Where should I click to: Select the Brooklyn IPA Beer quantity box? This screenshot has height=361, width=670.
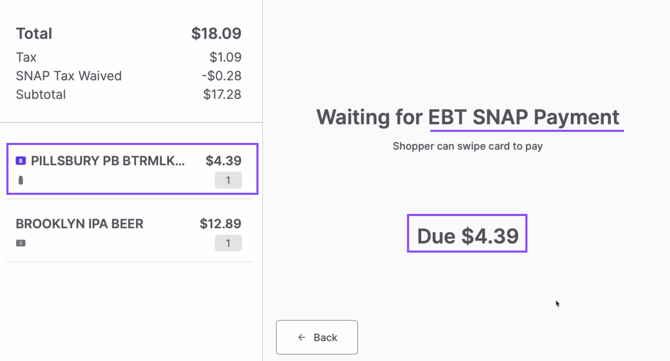click(x=228, y=243)
